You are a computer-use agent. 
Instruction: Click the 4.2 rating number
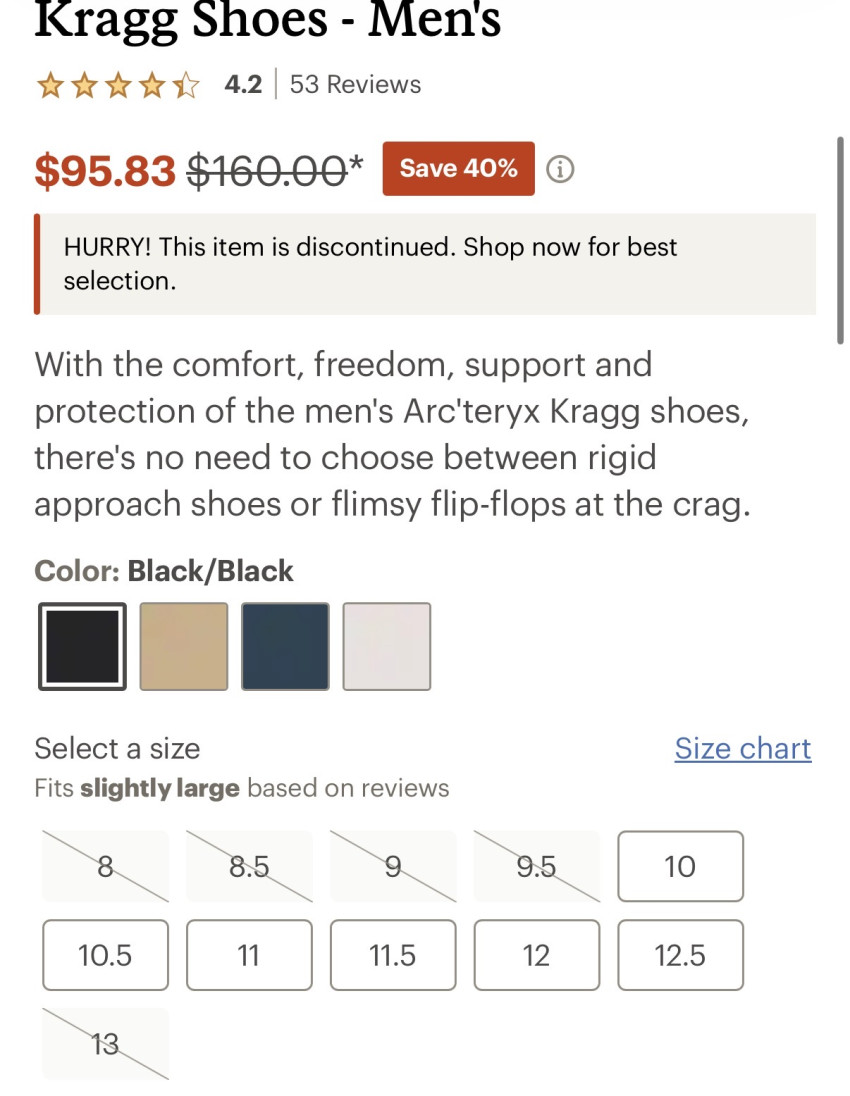click(243, 85)
